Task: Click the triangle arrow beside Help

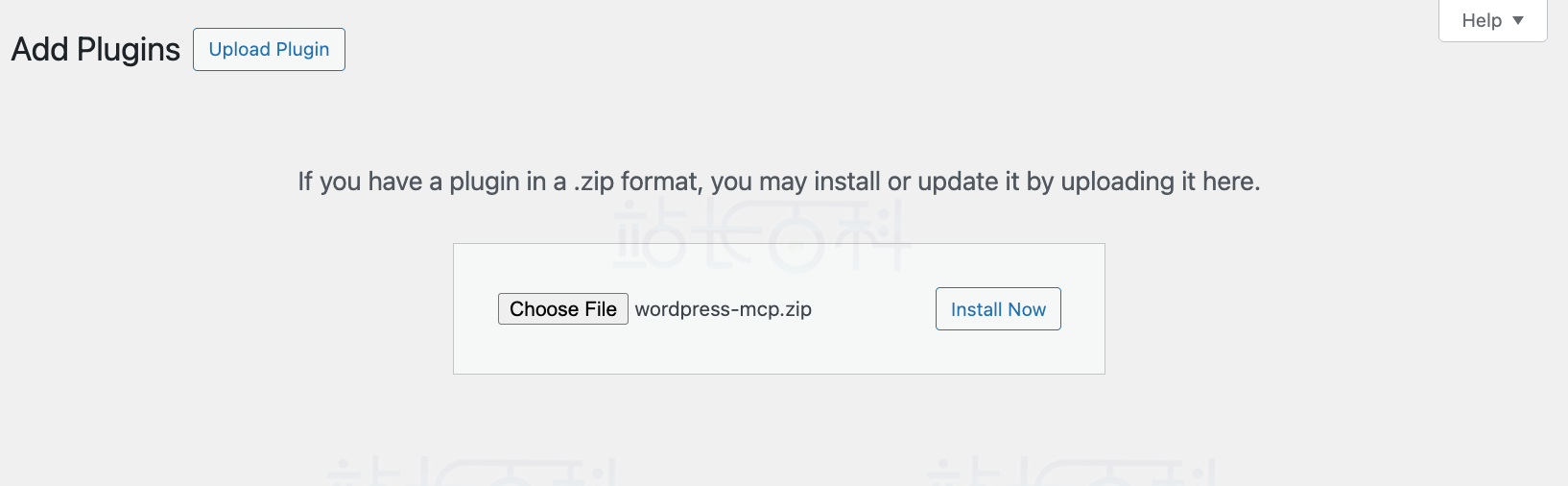Action: (x=1518, y=20)
